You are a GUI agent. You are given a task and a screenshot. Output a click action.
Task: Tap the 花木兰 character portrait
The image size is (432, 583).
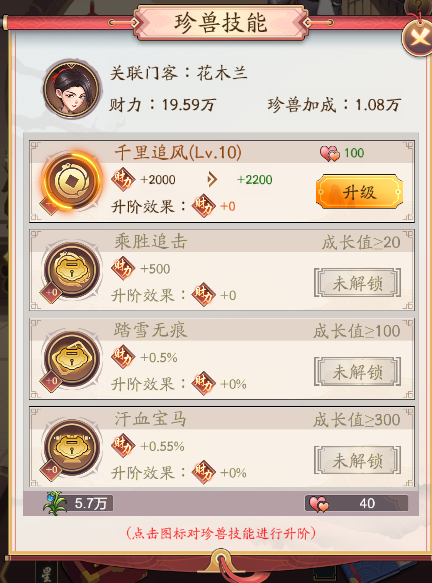72,90
